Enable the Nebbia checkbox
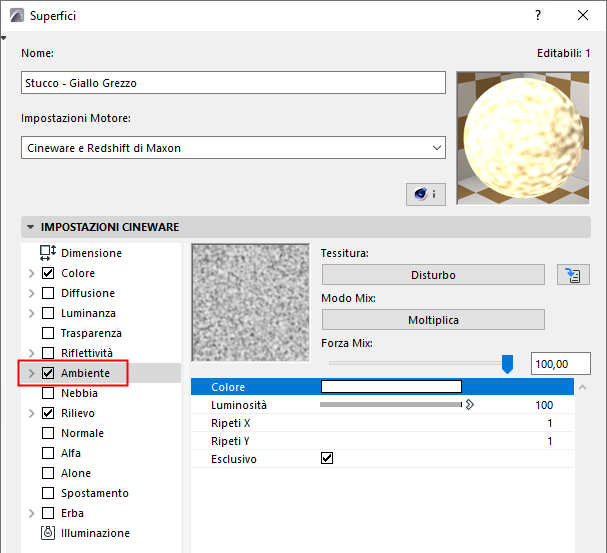 pos(48,393)
